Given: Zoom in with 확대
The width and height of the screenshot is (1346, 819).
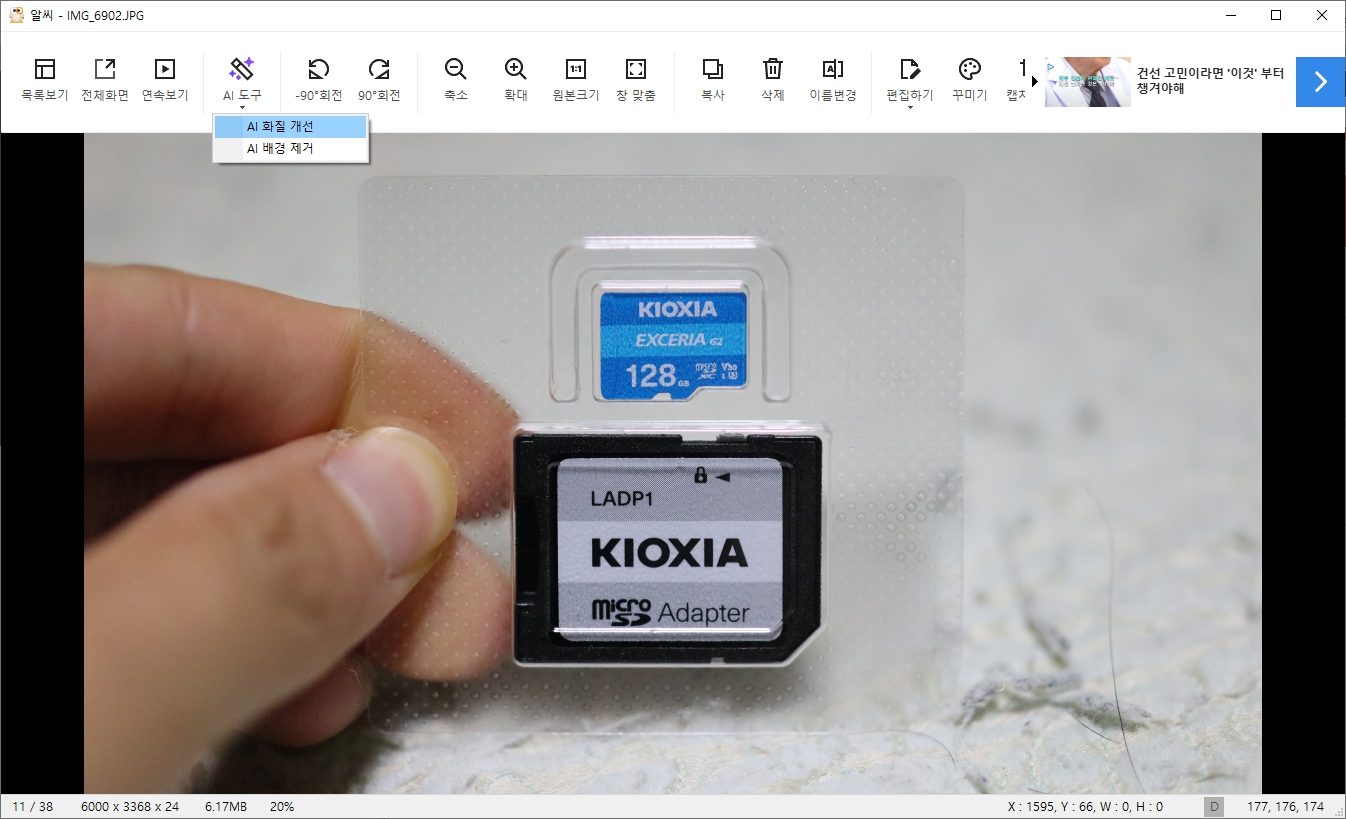Looking at the screenshot, I should [516, 80].
